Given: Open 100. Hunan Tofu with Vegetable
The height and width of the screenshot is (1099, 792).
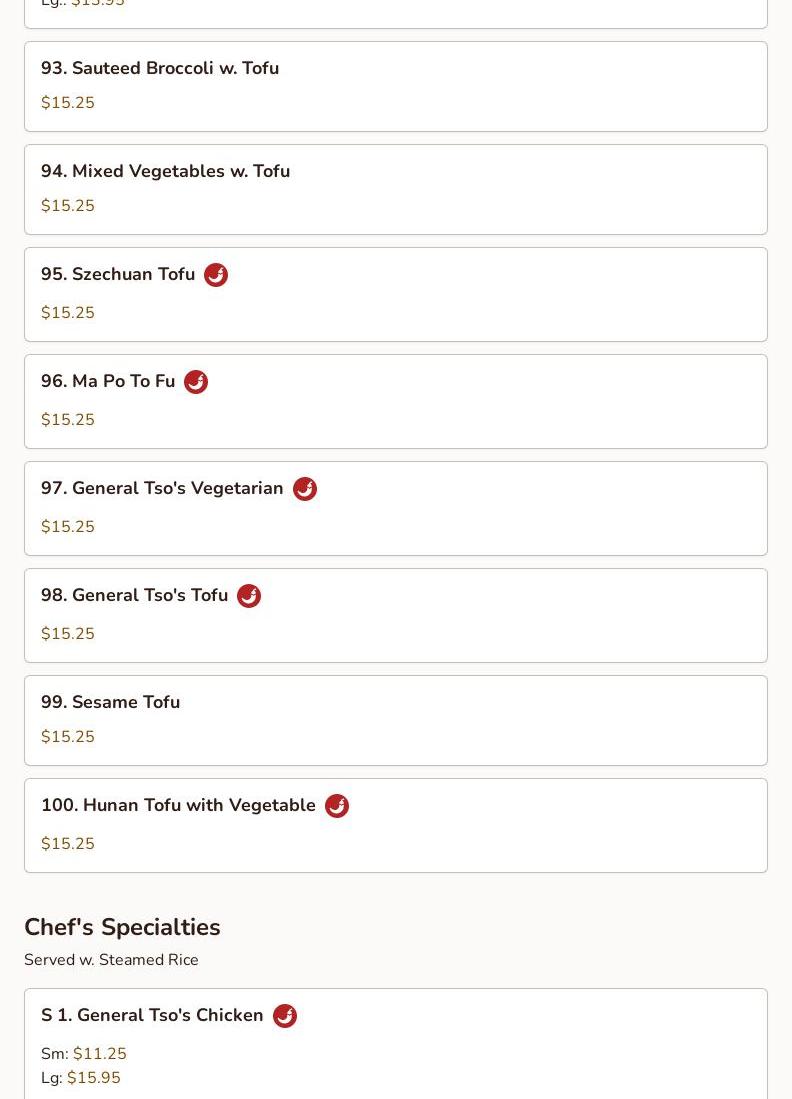Looking at the screenshot, I should tap(178, 805).
